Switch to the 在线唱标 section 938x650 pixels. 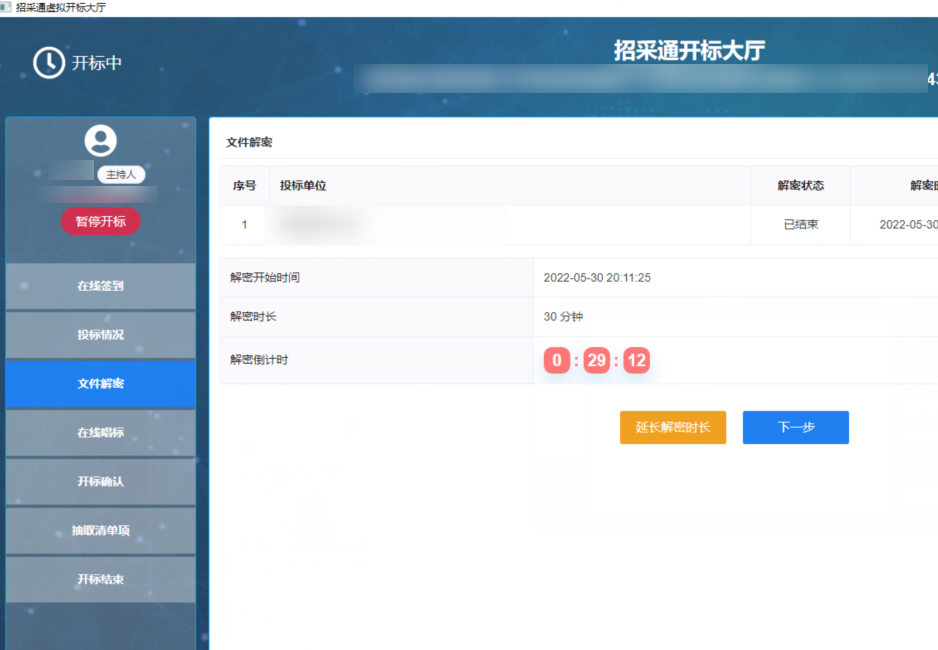click(101, 433)
